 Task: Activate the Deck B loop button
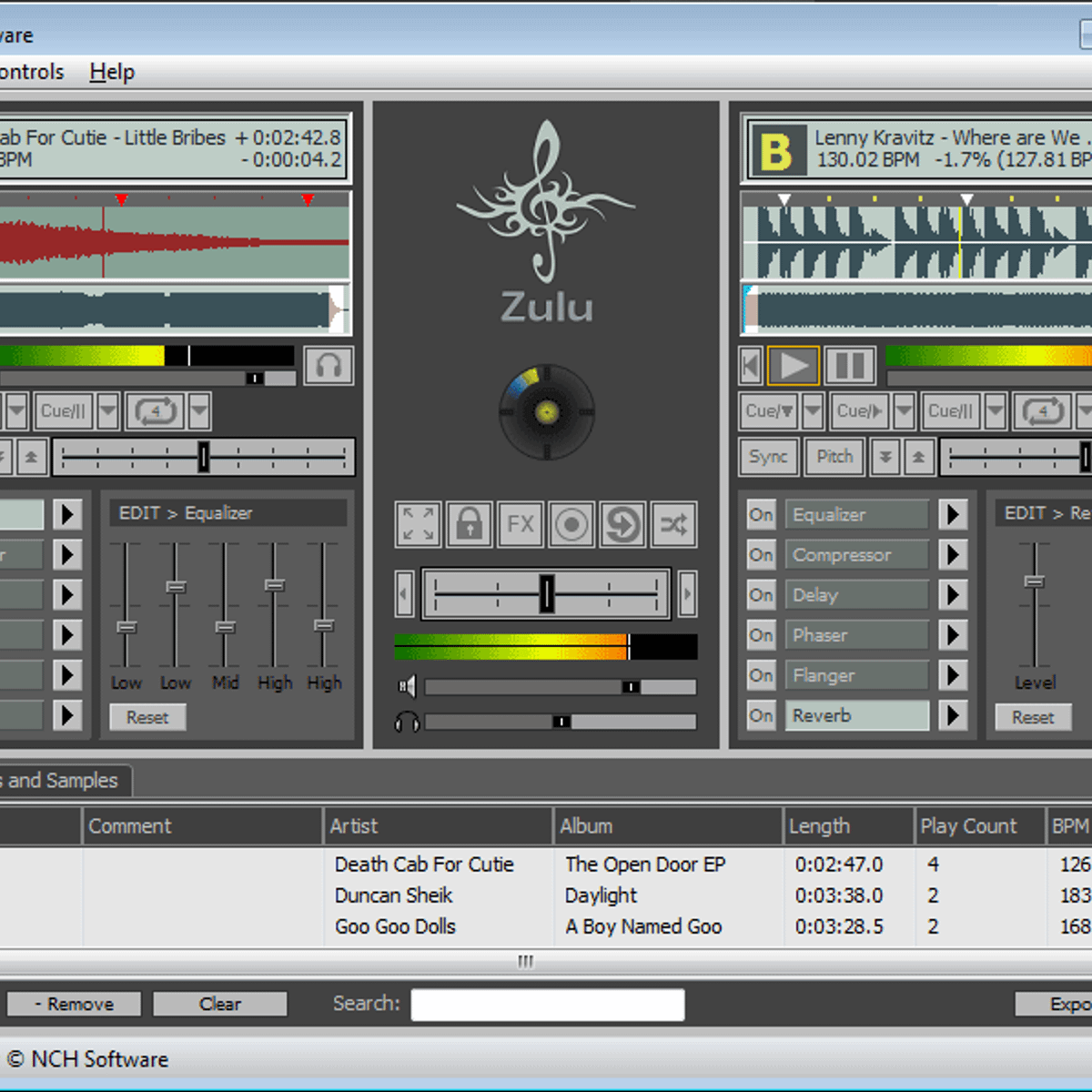(x=1043, y=411)
